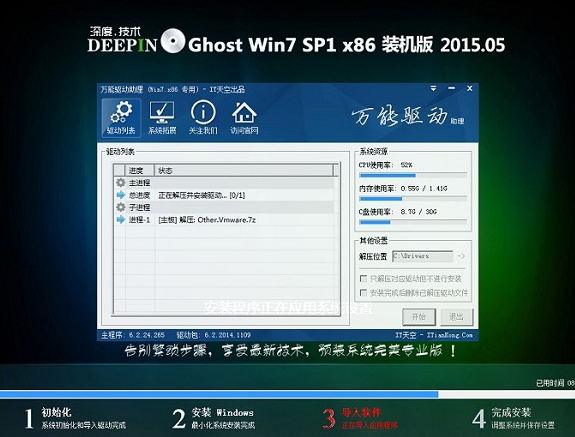Click the installer overall blue progress bar
Viewport: 575px width, 437px height.
[288, 394]
